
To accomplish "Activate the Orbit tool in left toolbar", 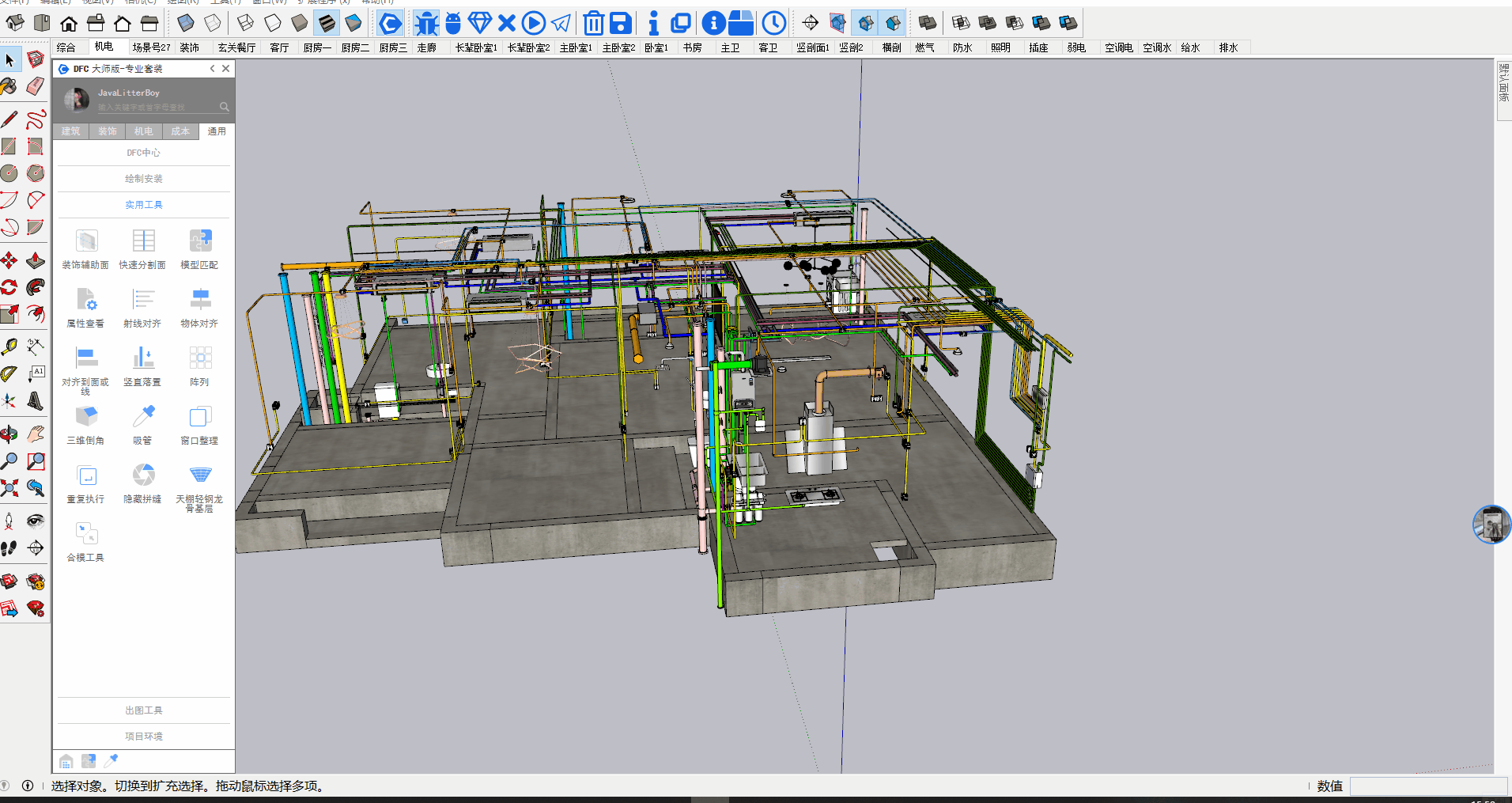I will [x=9, y=434].
